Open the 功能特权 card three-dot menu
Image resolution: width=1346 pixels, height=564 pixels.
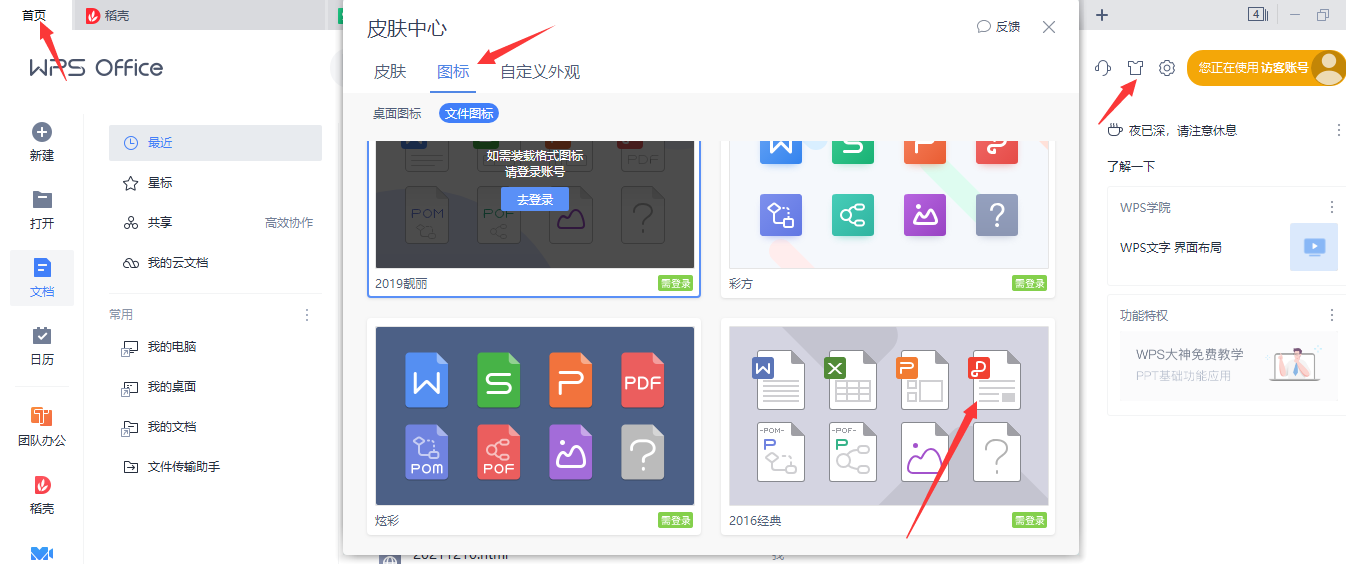pyautogui.click(x=1332, y=315)
